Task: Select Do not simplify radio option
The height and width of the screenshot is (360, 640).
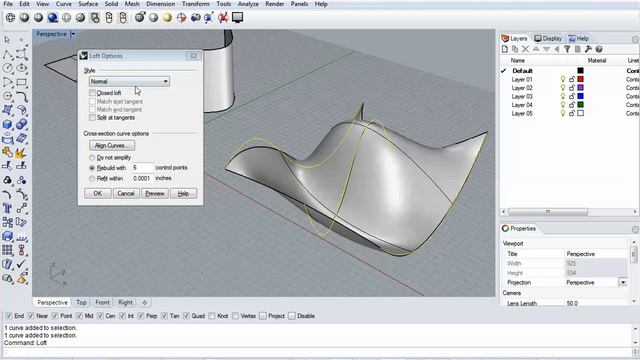Action: coord(92,158)
